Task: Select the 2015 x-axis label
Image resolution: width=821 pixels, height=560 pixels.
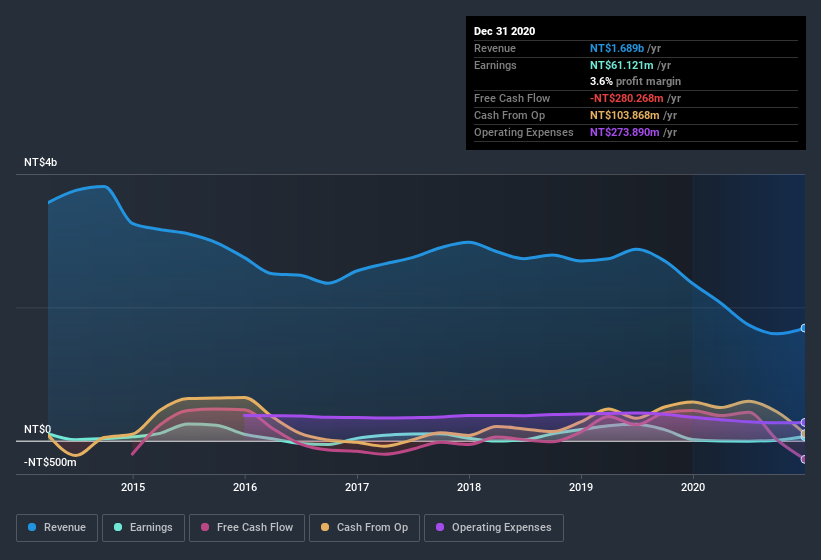Action: tap(133, 487)
